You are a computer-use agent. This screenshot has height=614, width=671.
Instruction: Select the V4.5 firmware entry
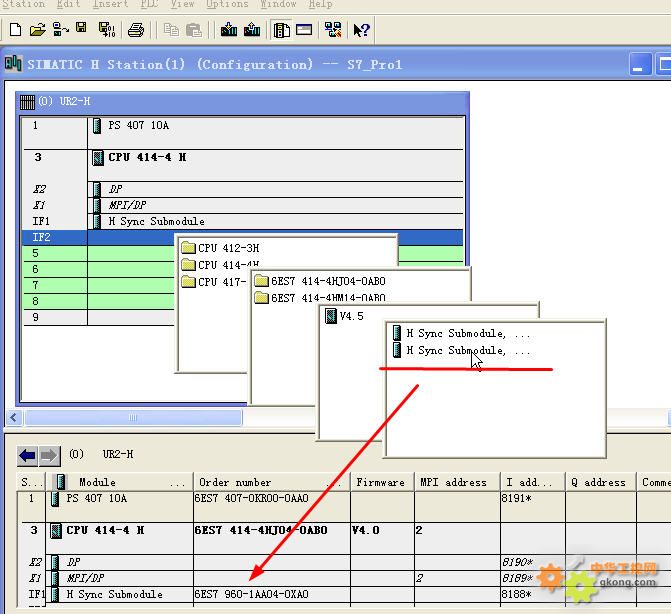[x=344, y=316]
